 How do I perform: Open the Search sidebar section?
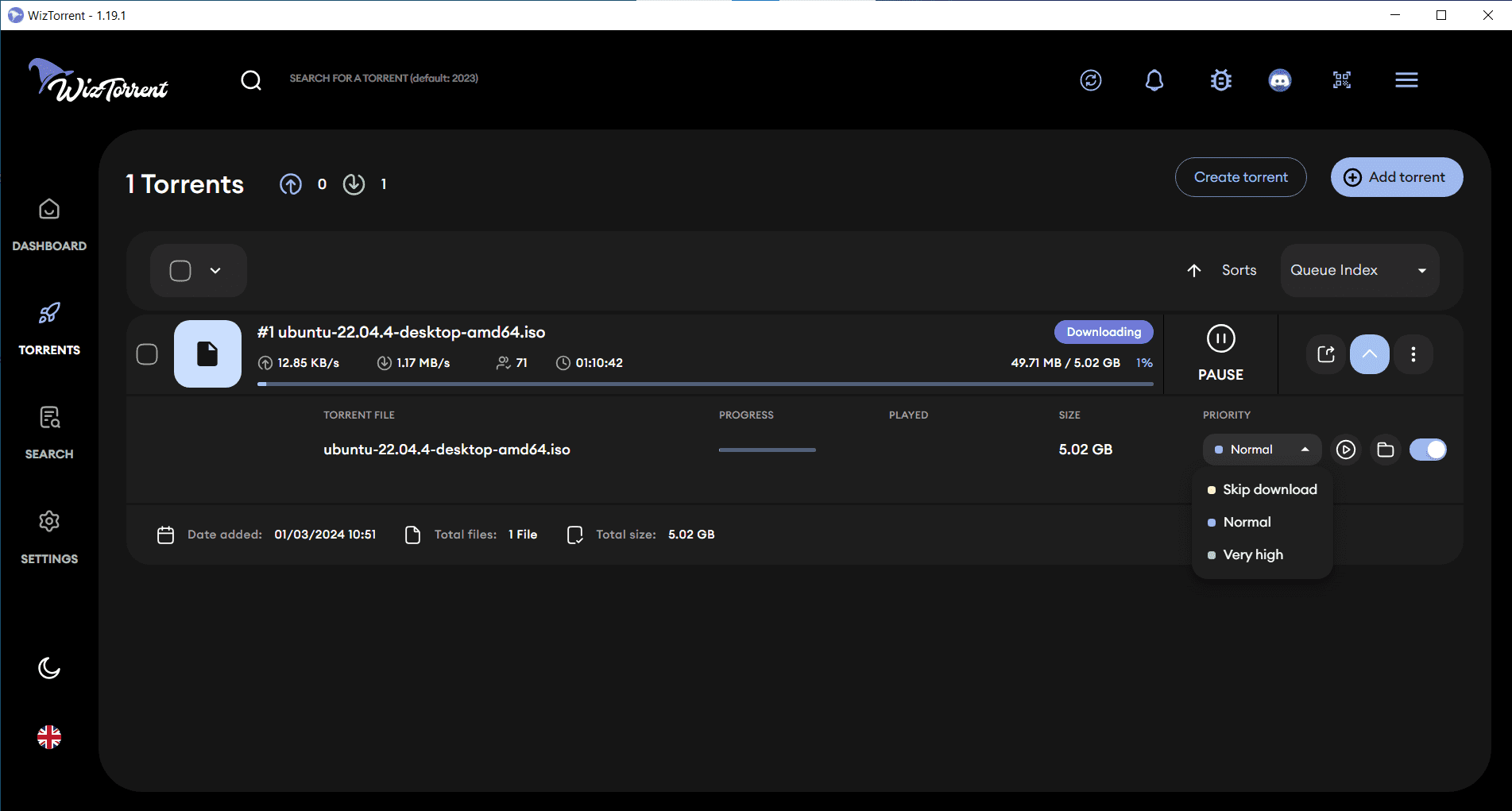click(49, 433)
